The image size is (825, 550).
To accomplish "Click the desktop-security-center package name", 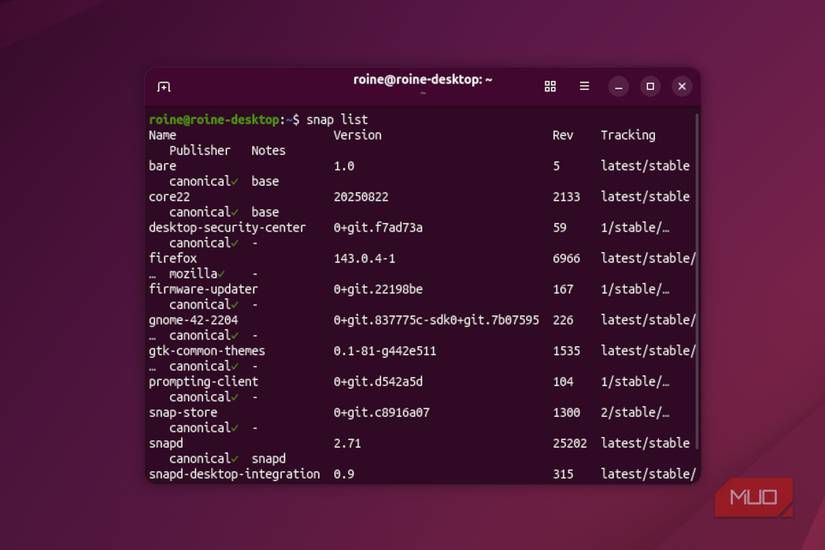I will point(227,227).
